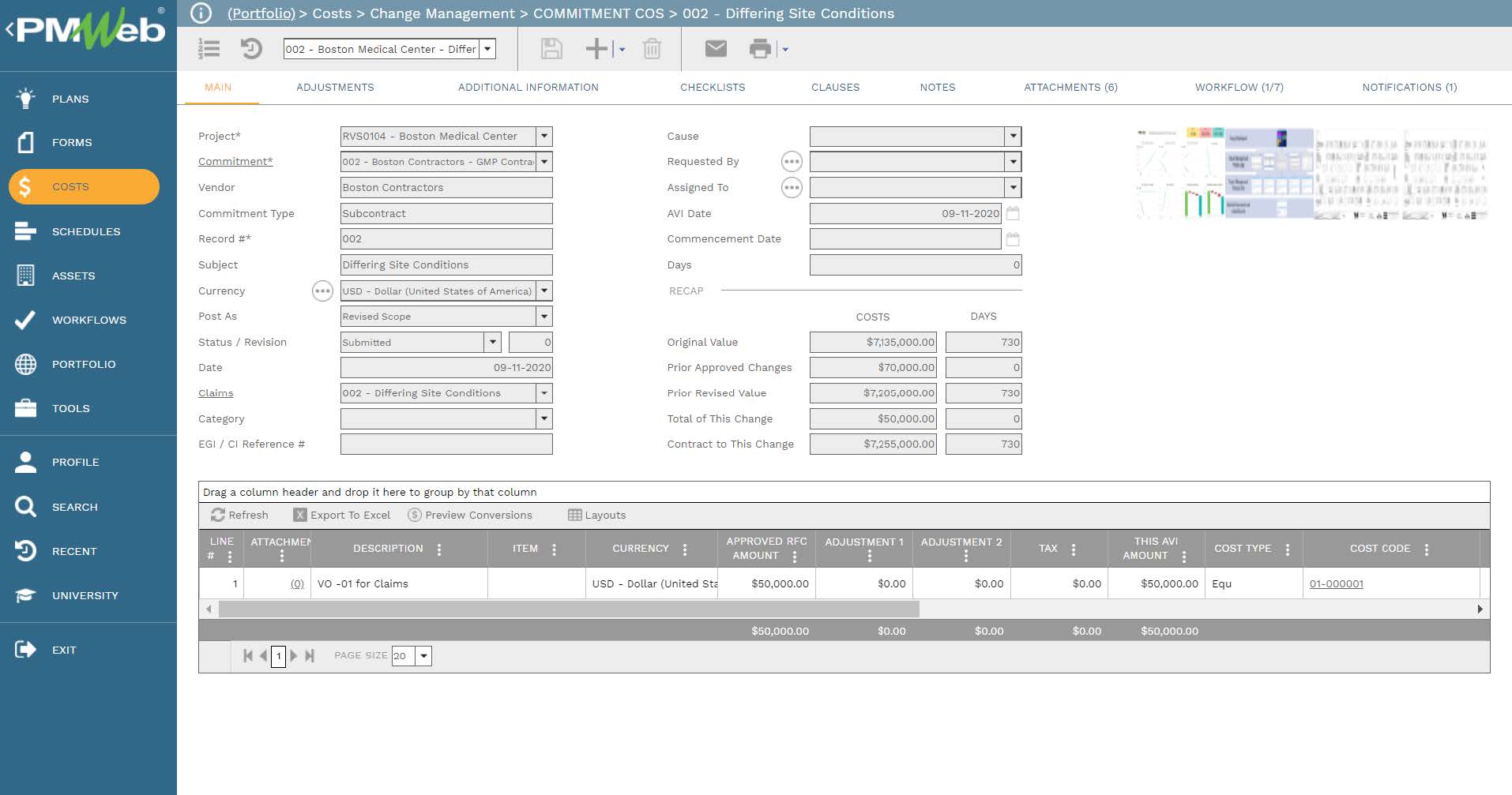Click Preview Conversions button

(470, 516)
